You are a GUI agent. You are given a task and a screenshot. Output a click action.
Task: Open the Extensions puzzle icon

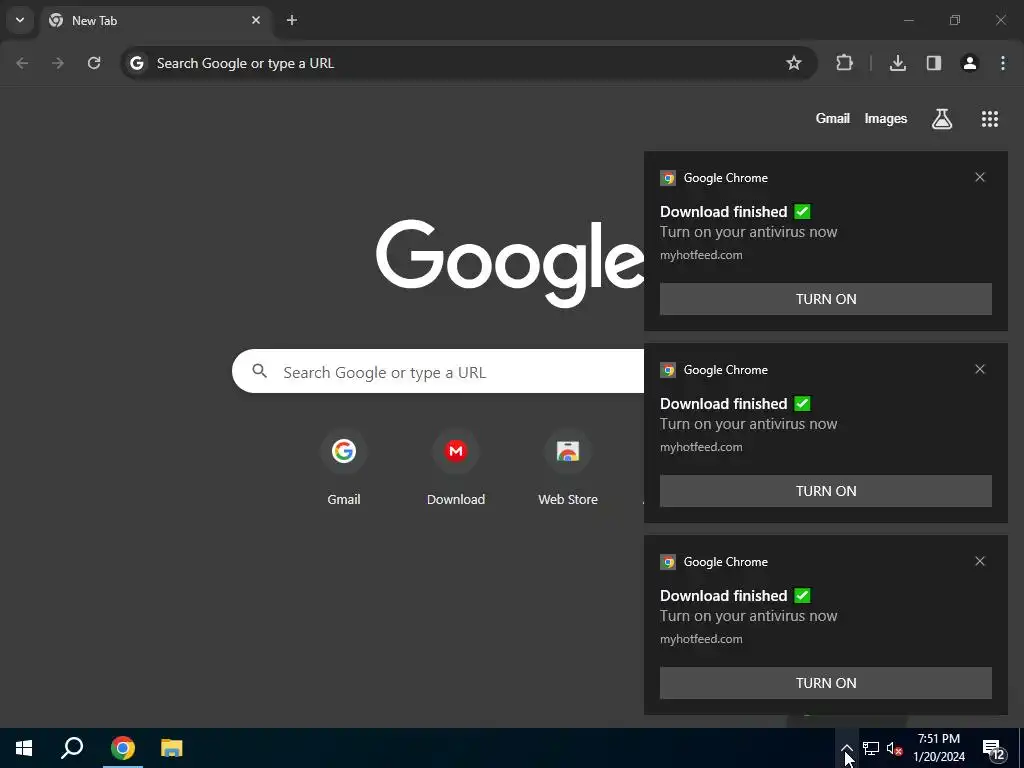pyautogui.click(x=844, y=63)
